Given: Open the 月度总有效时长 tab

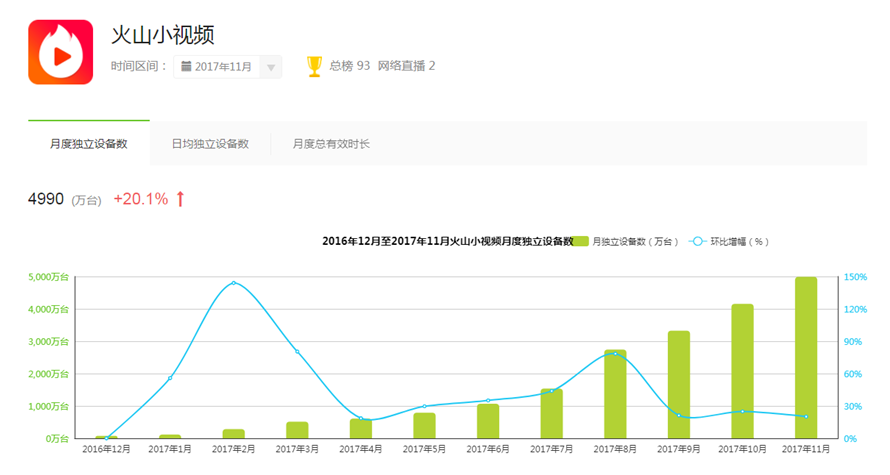Looking at the screenshot, I should coord(331,144).
